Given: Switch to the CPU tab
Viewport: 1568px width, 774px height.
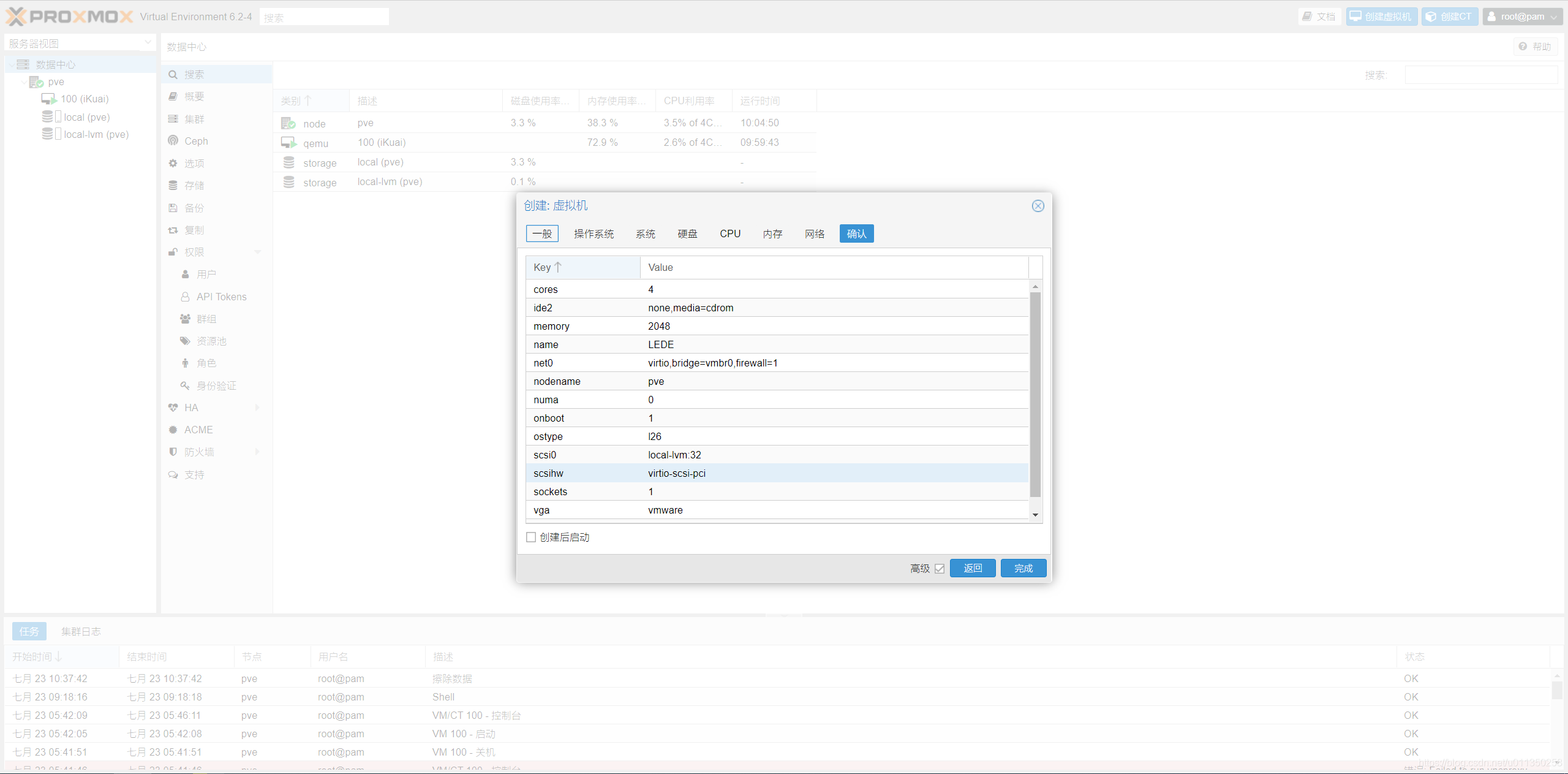Looking at the screenshot, I should coord(730,233).
